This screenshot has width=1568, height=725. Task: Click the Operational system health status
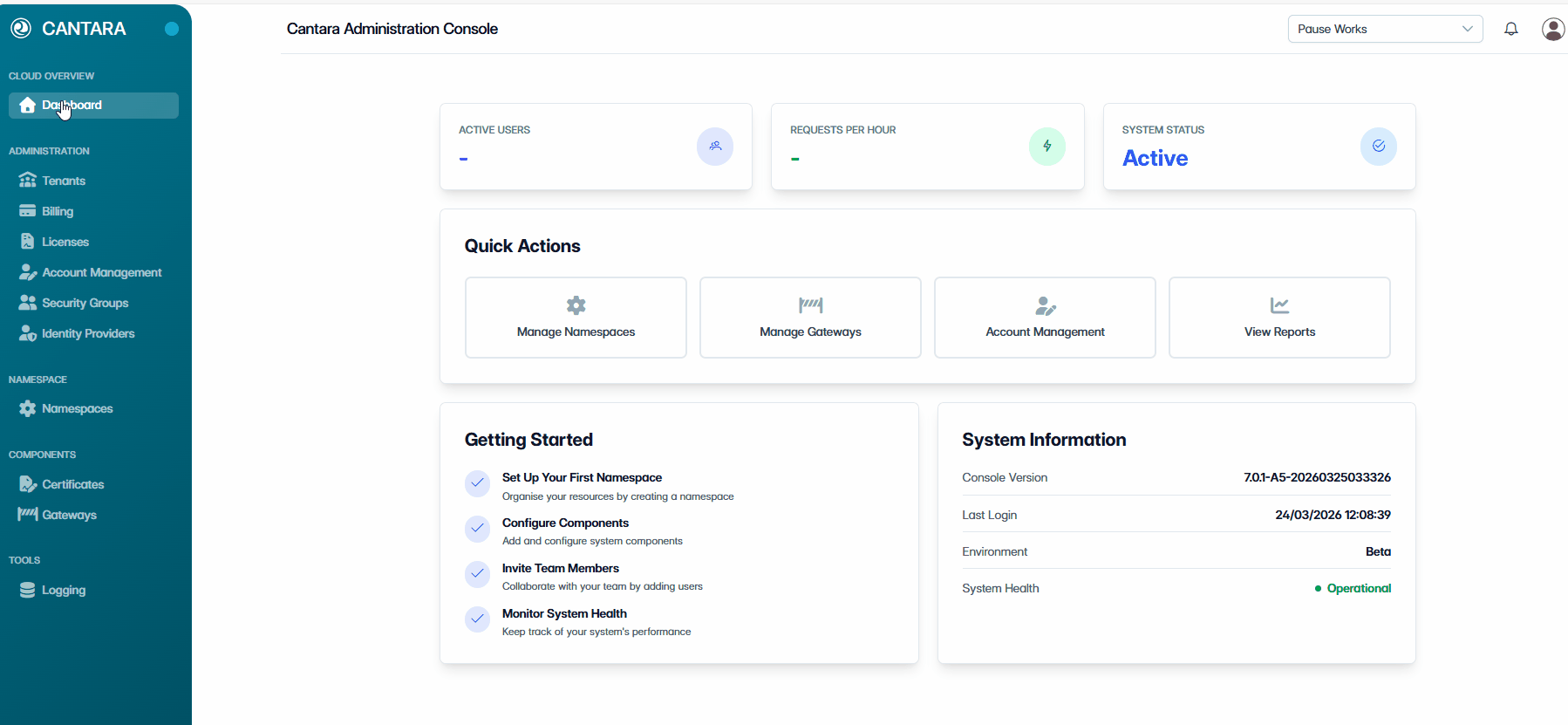tap(1359, 588)
